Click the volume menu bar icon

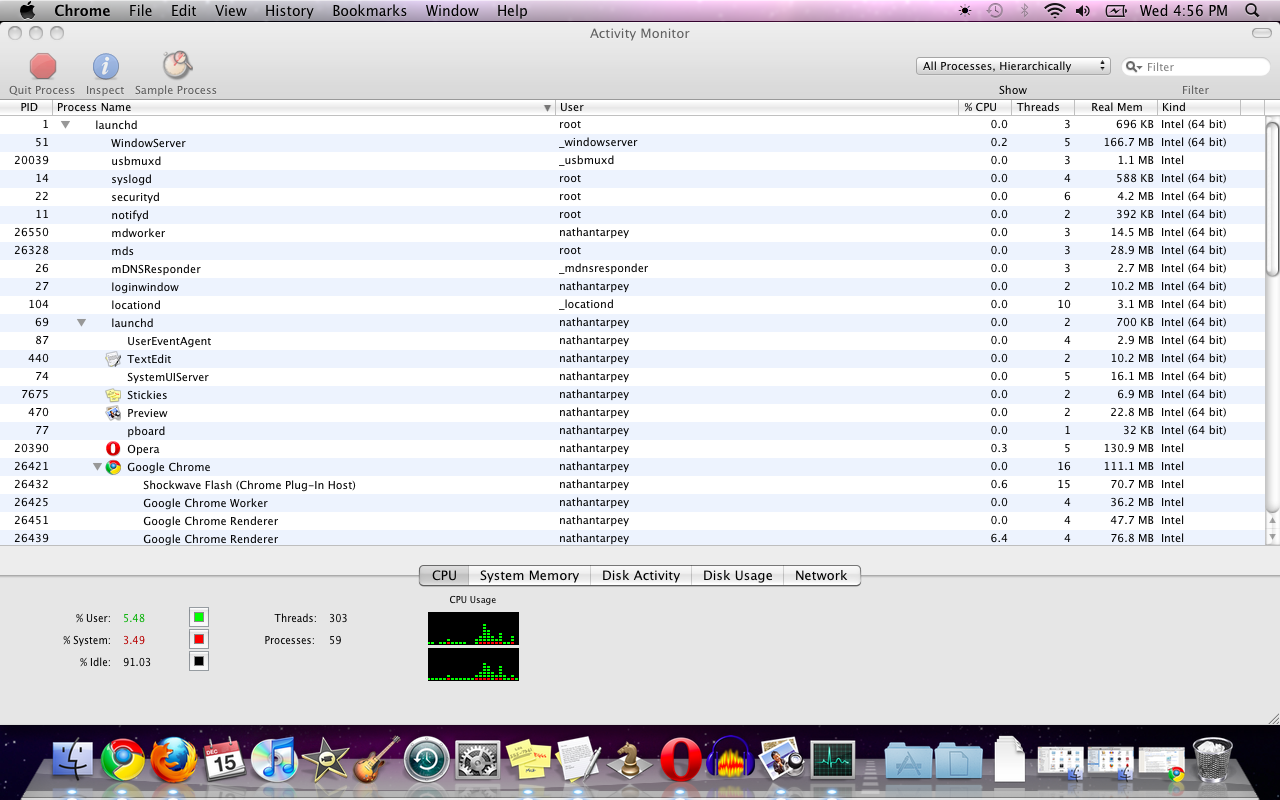(x=1083, y=11)
